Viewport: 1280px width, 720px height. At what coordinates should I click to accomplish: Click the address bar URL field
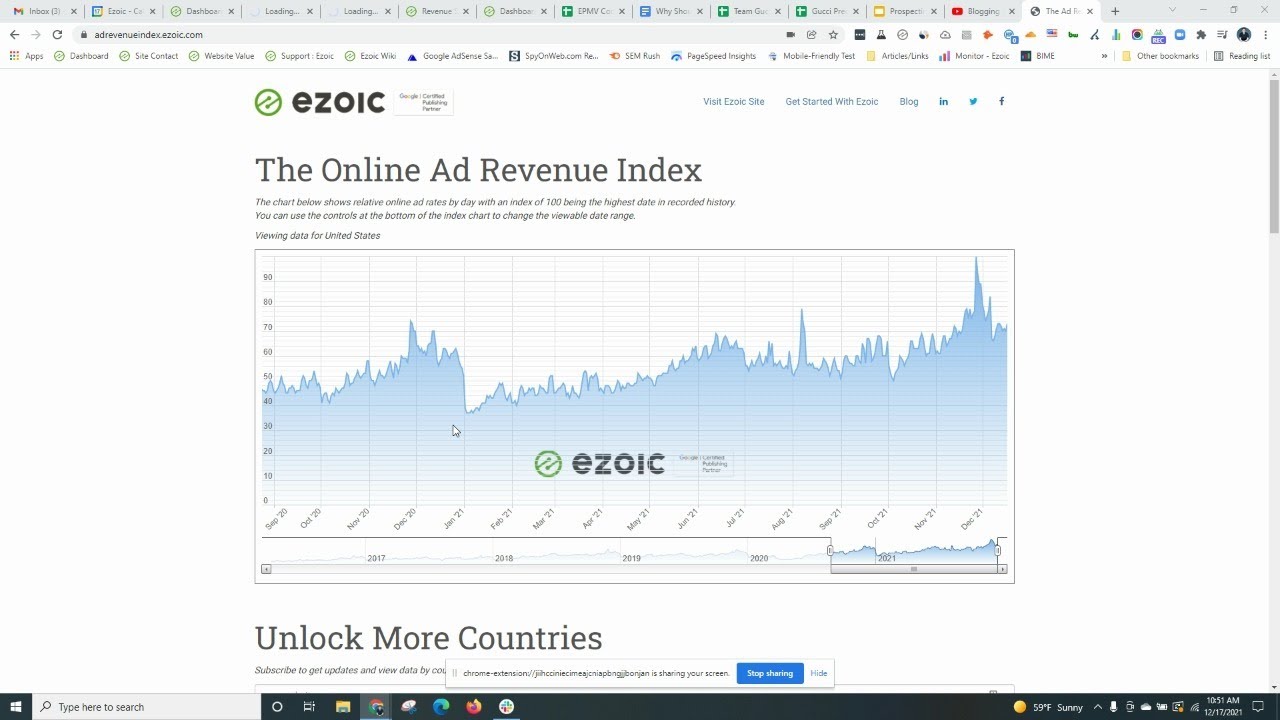point(430,34)
